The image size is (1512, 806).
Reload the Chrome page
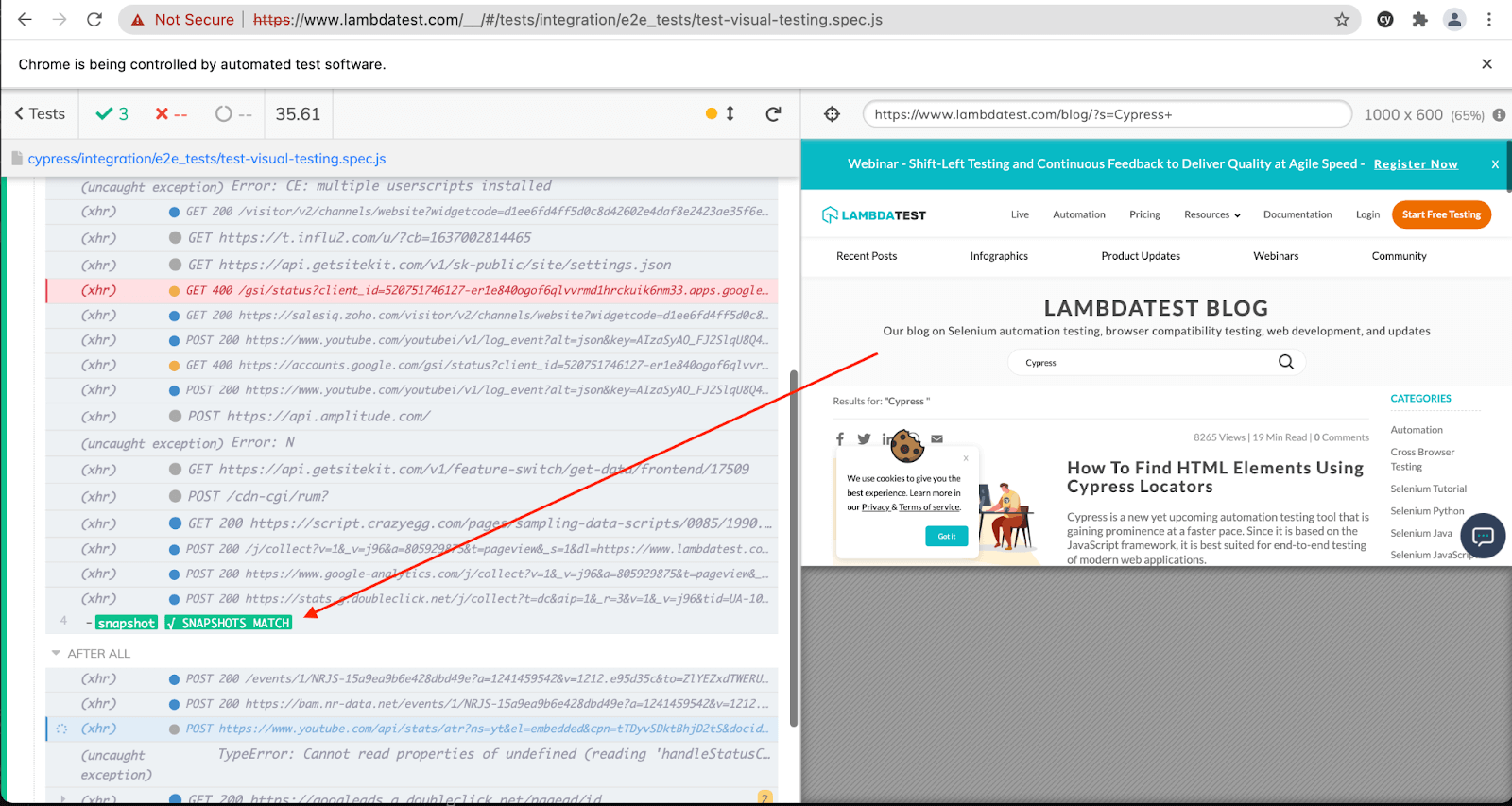coord(94,19)
